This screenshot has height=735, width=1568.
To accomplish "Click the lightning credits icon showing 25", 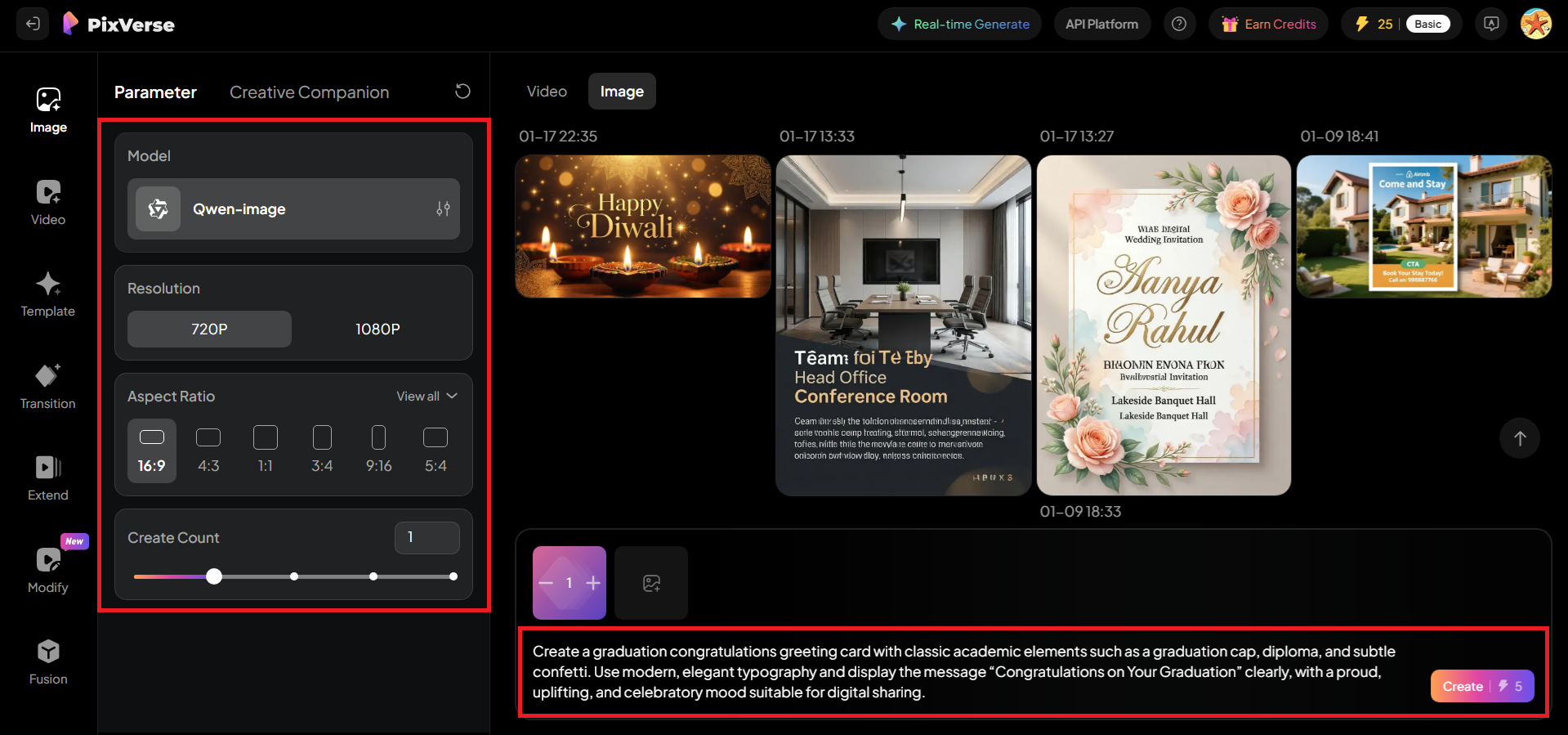I will coord(1361,24).
